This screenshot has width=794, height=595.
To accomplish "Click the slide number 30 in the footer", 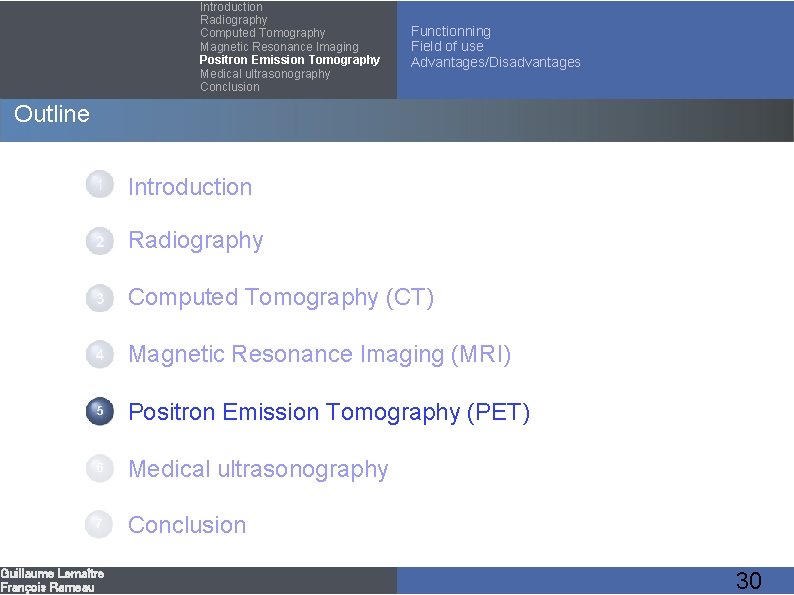I will pyautogui.click(x=748, y=581).
